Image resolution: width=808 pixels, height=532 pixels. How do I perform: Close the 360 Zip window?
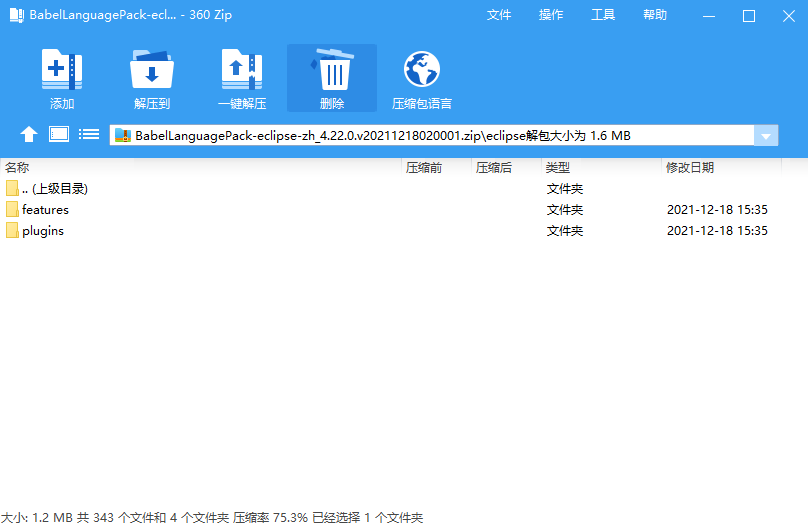click(x=788, y=16)
